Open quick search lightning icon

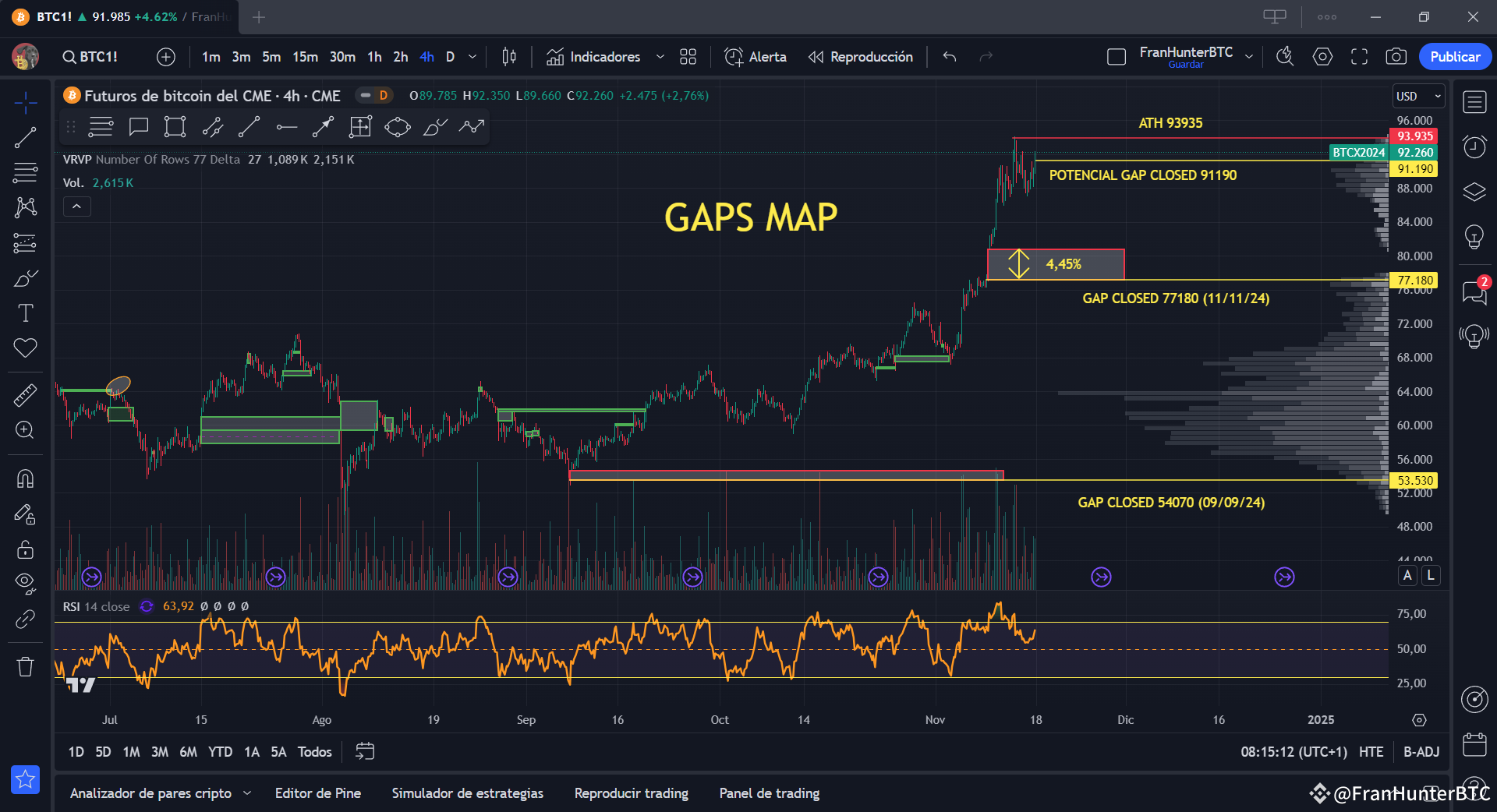click(1284, 56)
